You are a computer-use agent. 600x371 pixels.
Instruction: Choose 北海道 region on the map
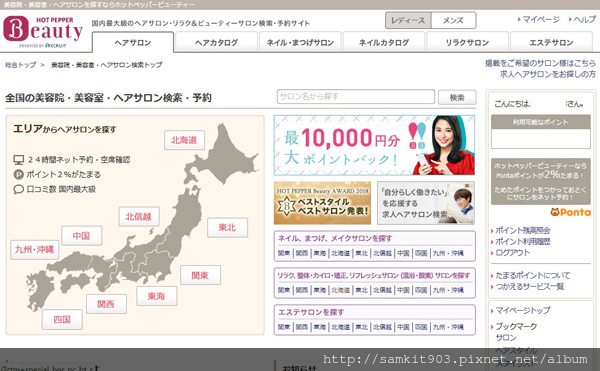[x=184, y=140]
